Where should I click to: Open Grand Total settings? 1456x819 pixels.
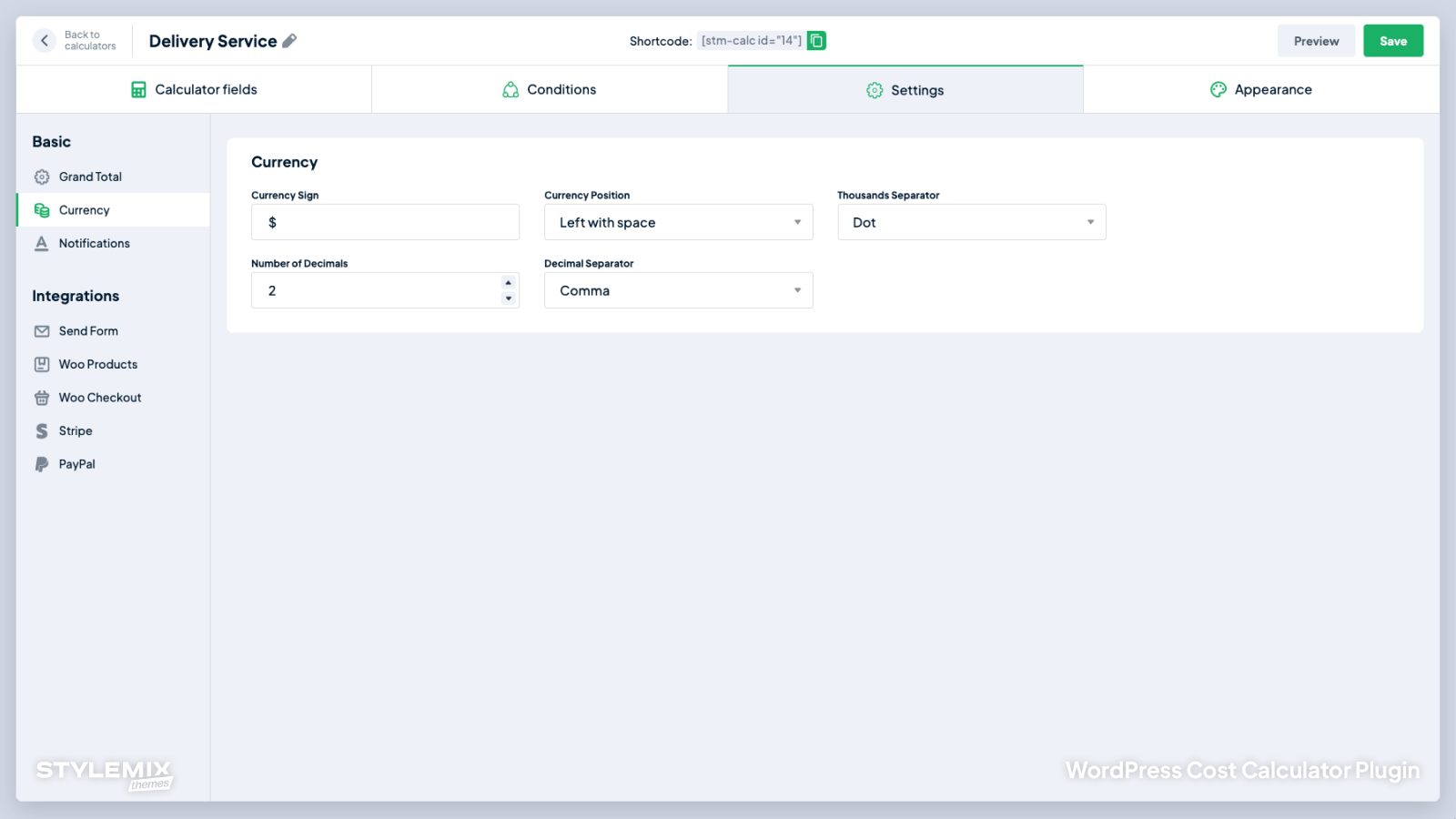click(x=113, y=177)
